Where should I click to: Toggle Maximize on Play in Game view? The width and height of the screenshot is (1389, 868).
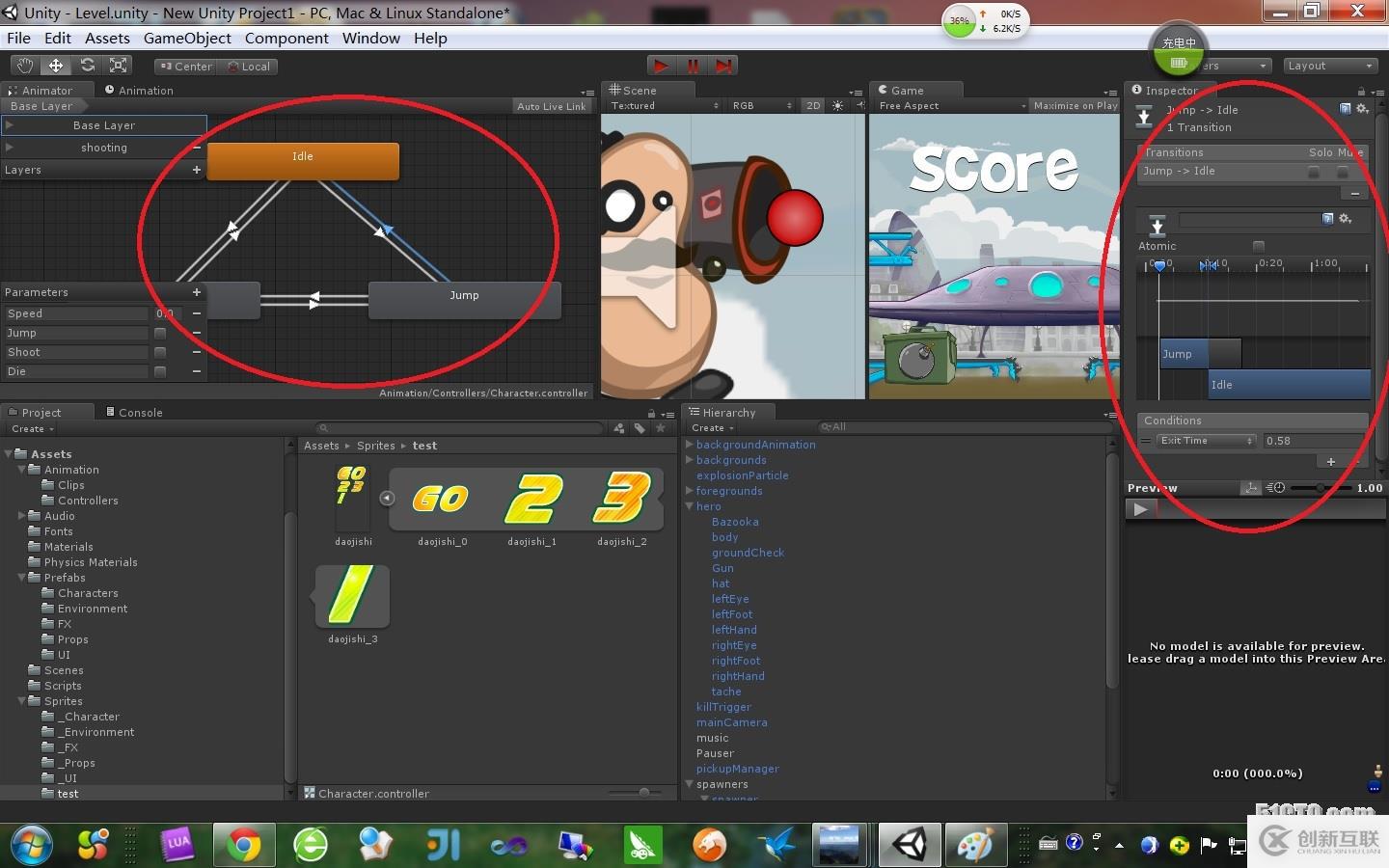pos(1075,106)
